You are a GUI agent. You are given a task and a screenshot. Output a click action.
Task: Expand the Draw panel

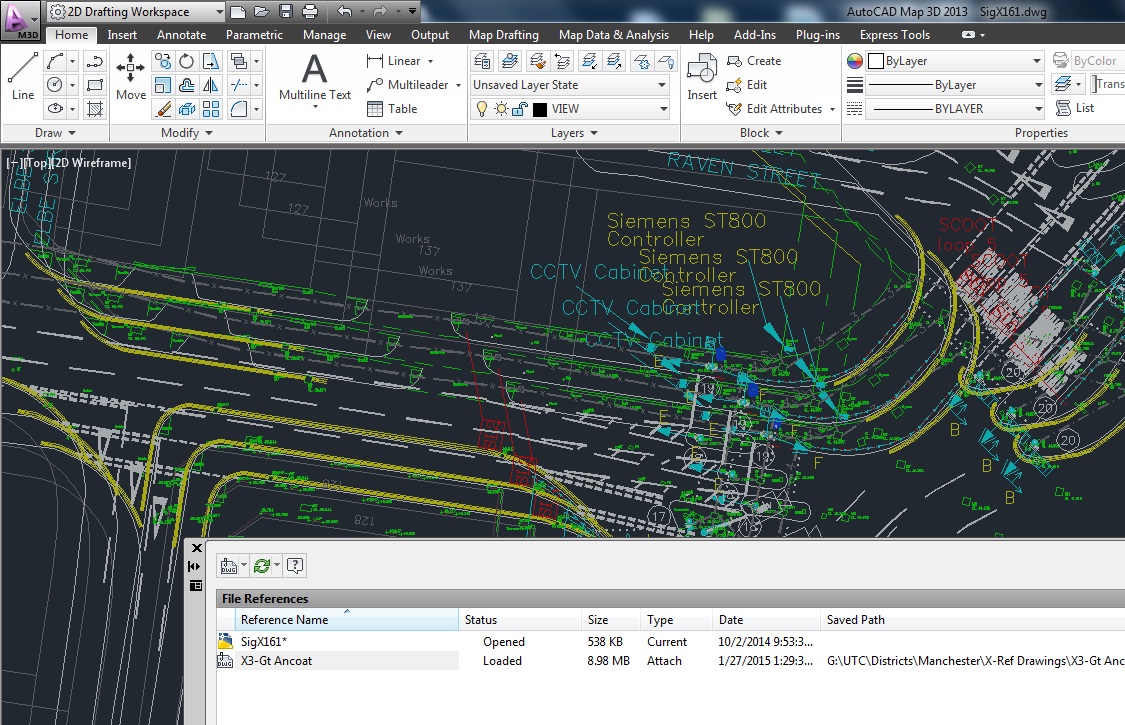55,133
